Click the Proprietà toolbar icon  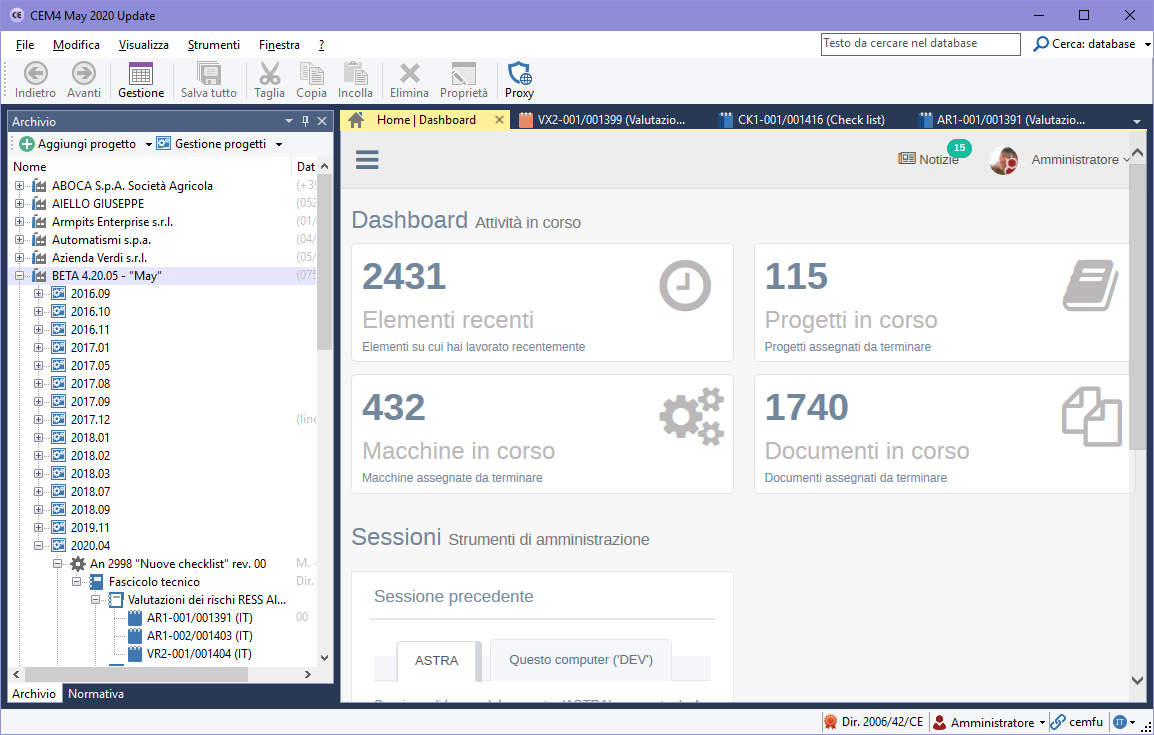[x=464, y=73]
